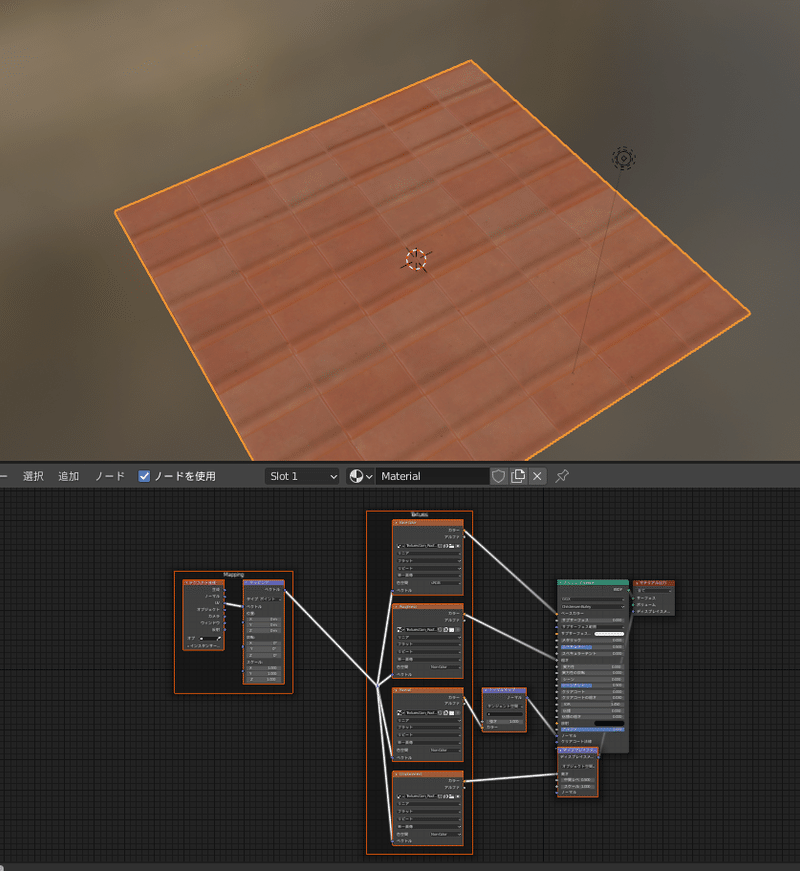The height and width of the screenshot is (871, 800).
Task: Click the open image folder icon in Base Color node
Action: [x=452, y=546]
